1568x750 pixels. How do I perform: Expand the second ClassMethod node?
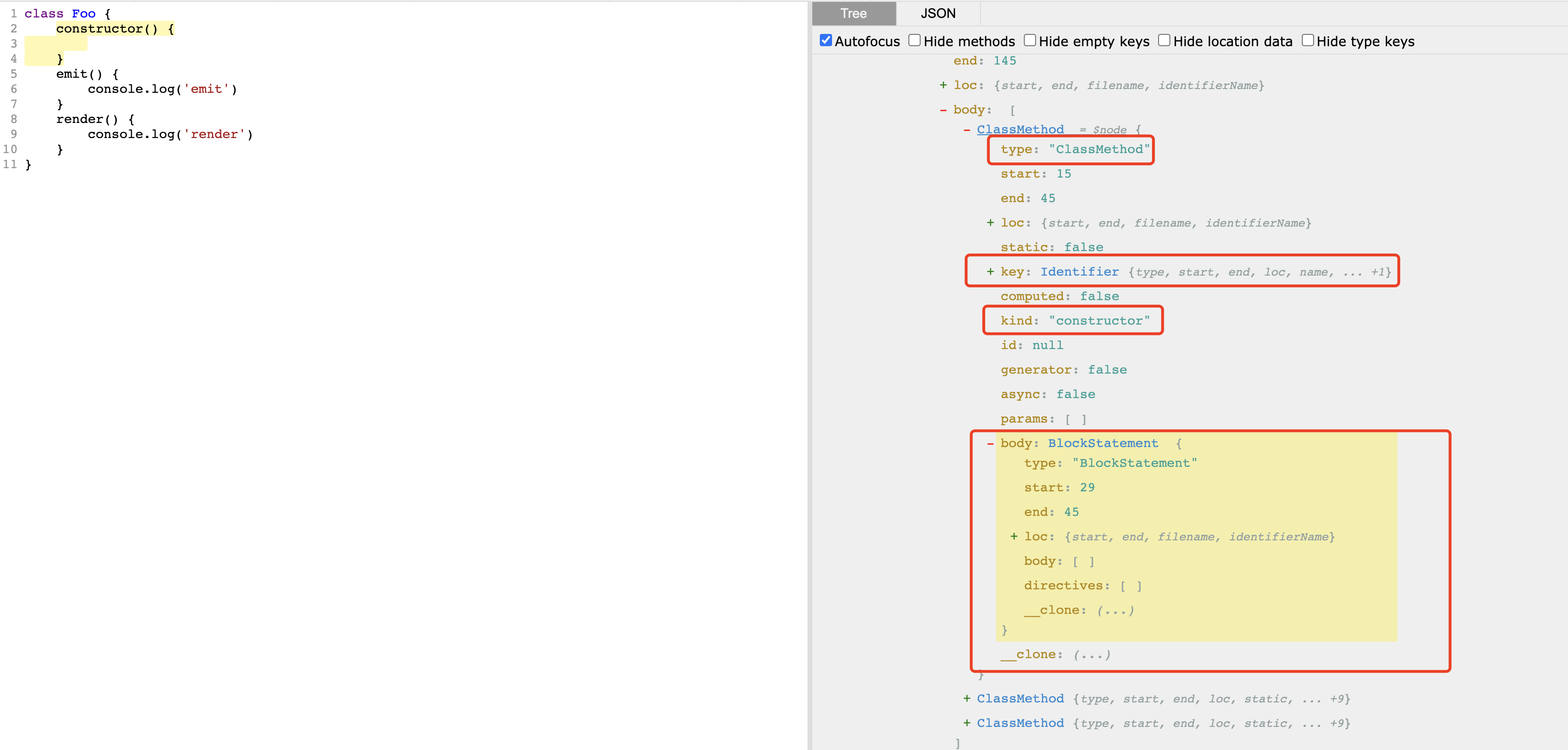pos(967,698)
